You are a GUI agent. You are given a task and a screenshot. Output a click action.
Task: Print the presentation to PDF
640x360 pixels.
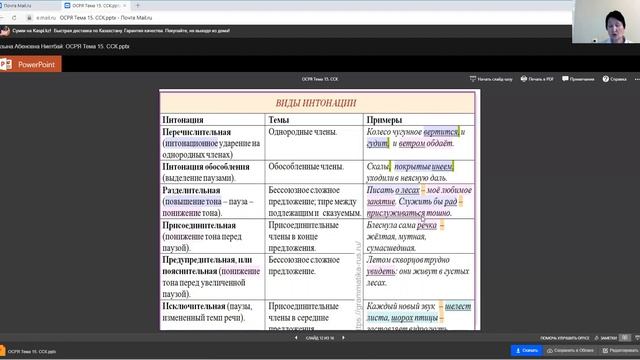pos(537,79)
